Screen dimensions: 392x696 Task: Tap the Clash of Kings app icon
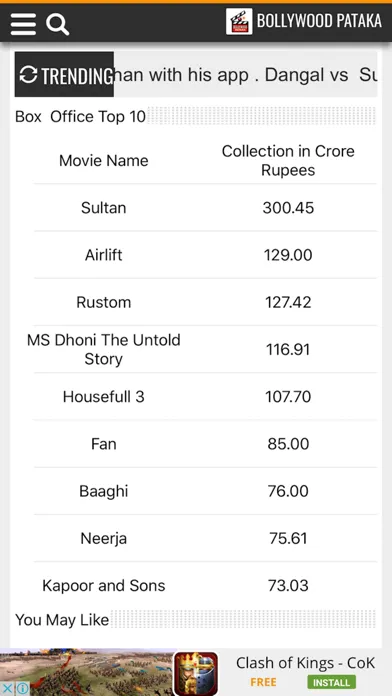click(195, 673)
